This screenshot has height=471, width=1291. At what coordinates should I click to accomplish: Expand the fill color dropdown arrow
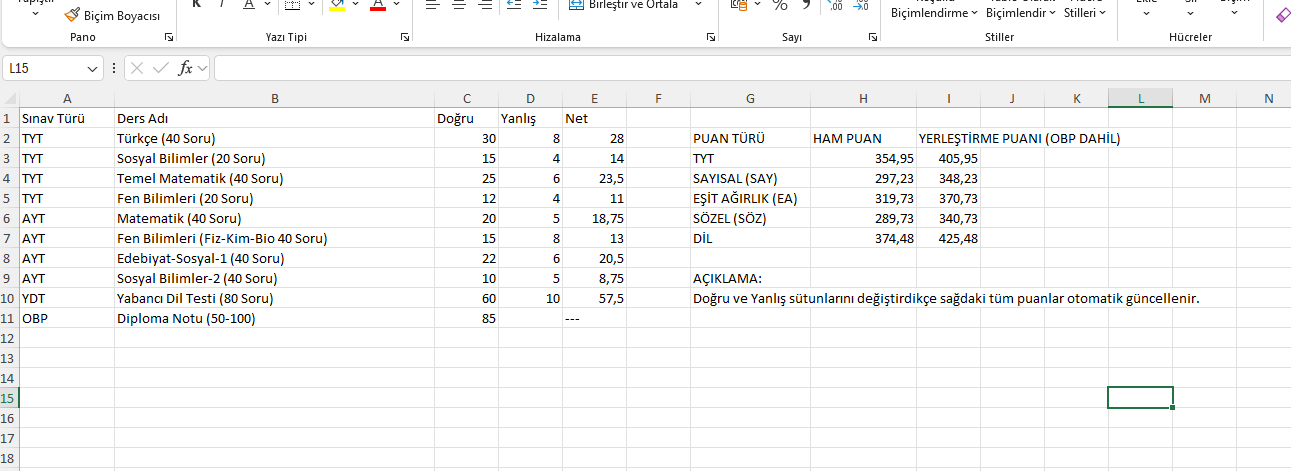click(x=355, y=5)
